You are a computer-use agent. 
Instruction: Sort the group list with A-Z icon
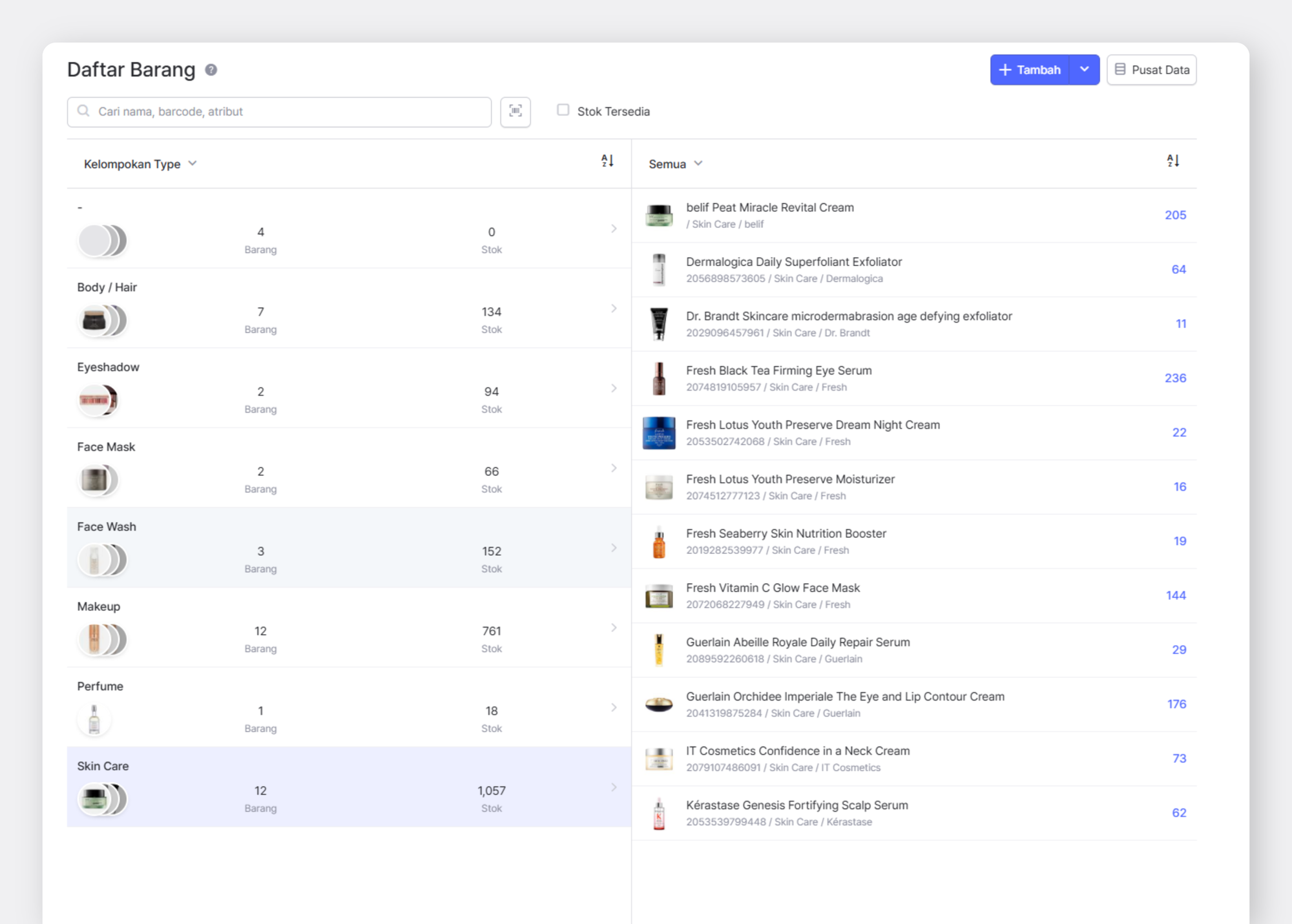tap(607, 161)
